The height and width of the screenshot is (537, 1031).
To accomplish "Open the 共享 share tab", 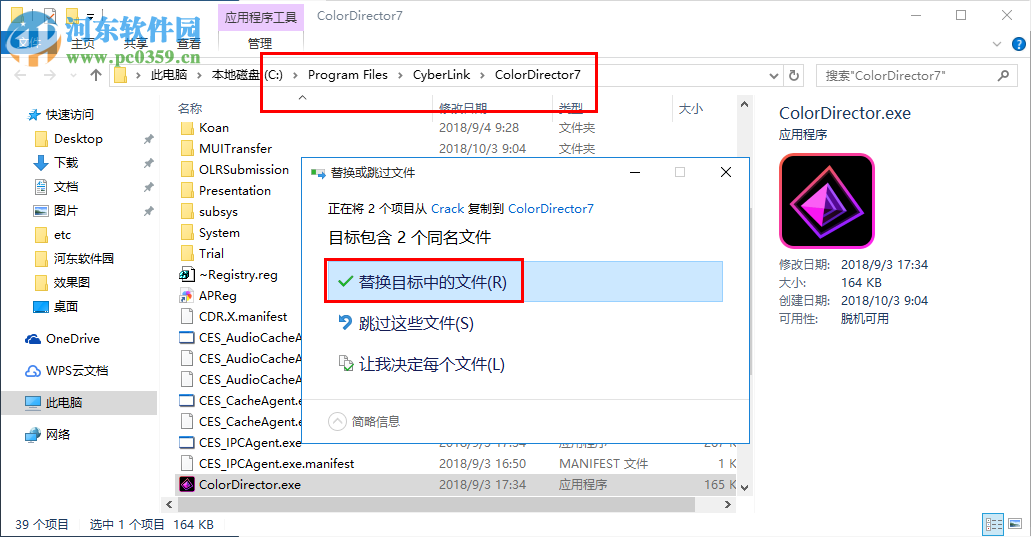I will 135,43.
